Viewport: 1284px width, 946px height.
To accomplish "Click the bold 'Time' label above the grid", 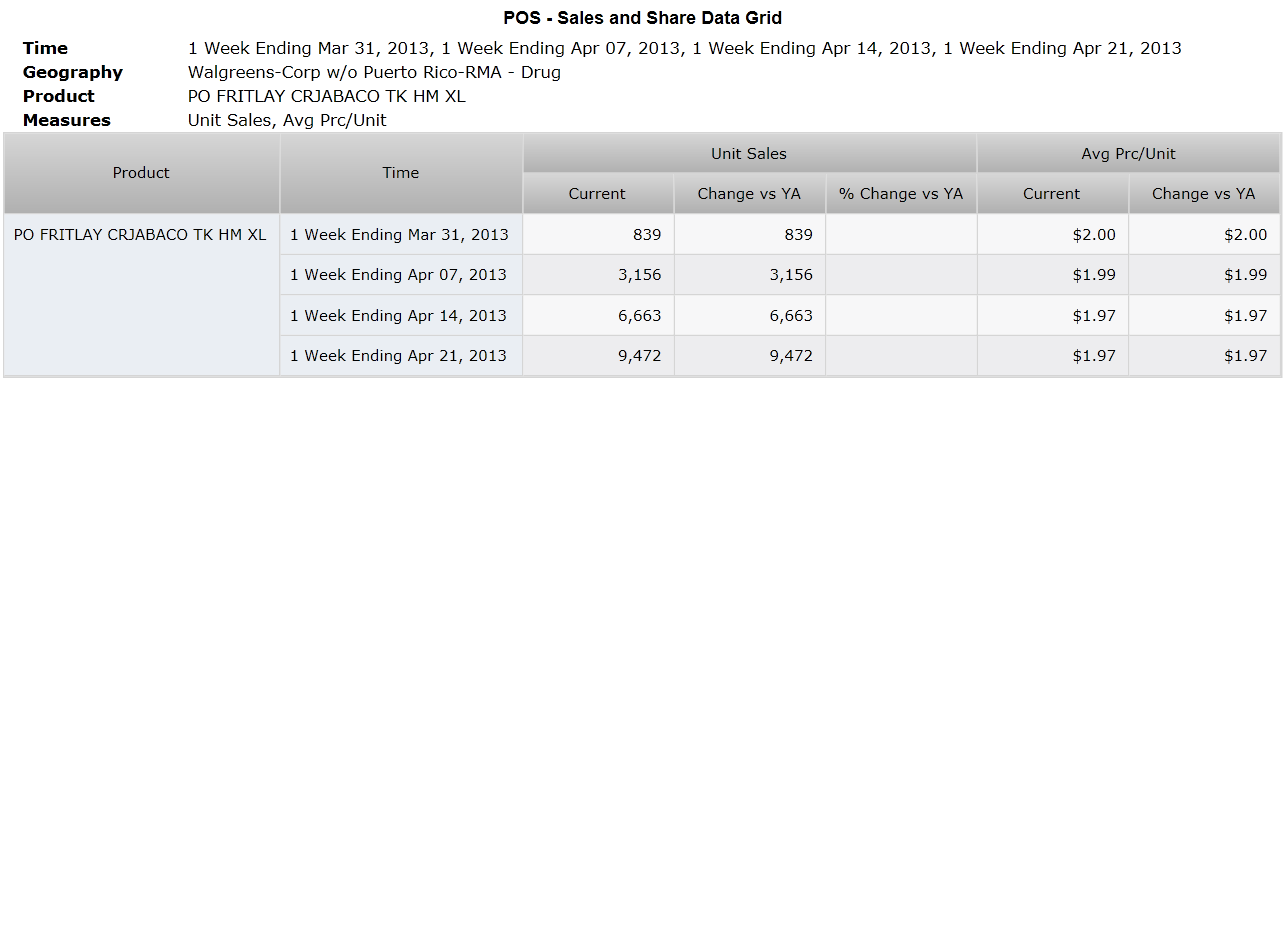I will coord(45,48).
